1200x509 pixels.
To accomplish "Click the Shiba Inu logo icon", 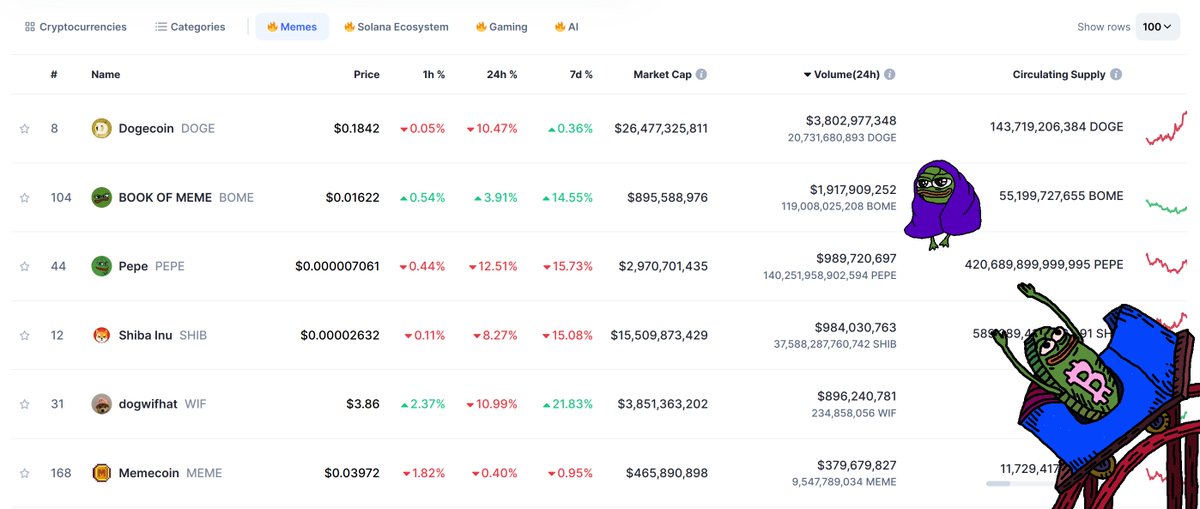I will click(101, 335).
